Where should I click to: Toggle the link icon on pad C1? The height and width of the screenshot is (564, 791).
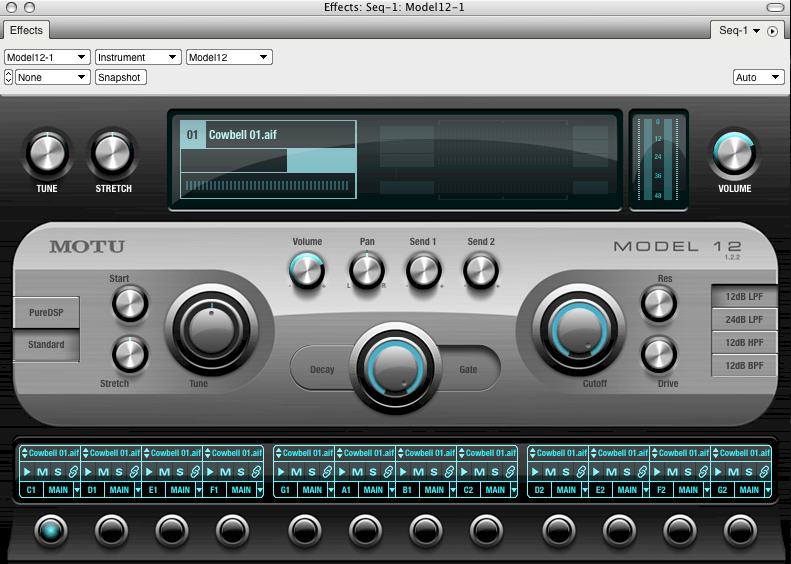pyautogui.click(x=73, y=472)
